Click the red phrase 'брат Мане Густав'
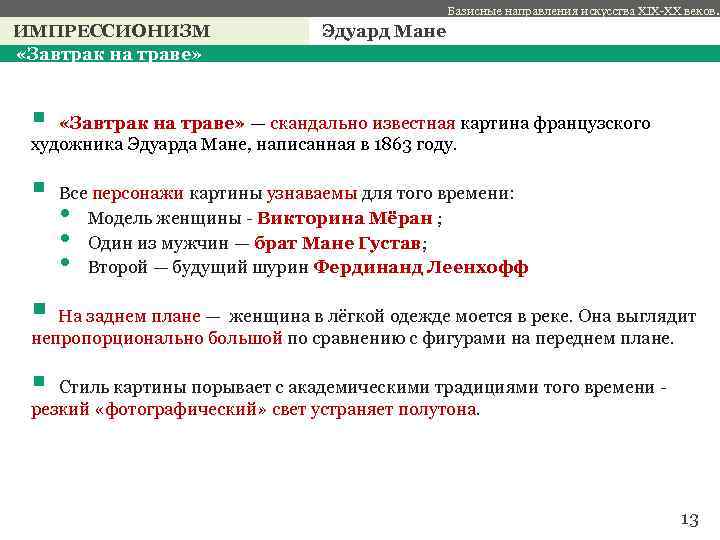 pyautogui.click(x=338, y=243)
